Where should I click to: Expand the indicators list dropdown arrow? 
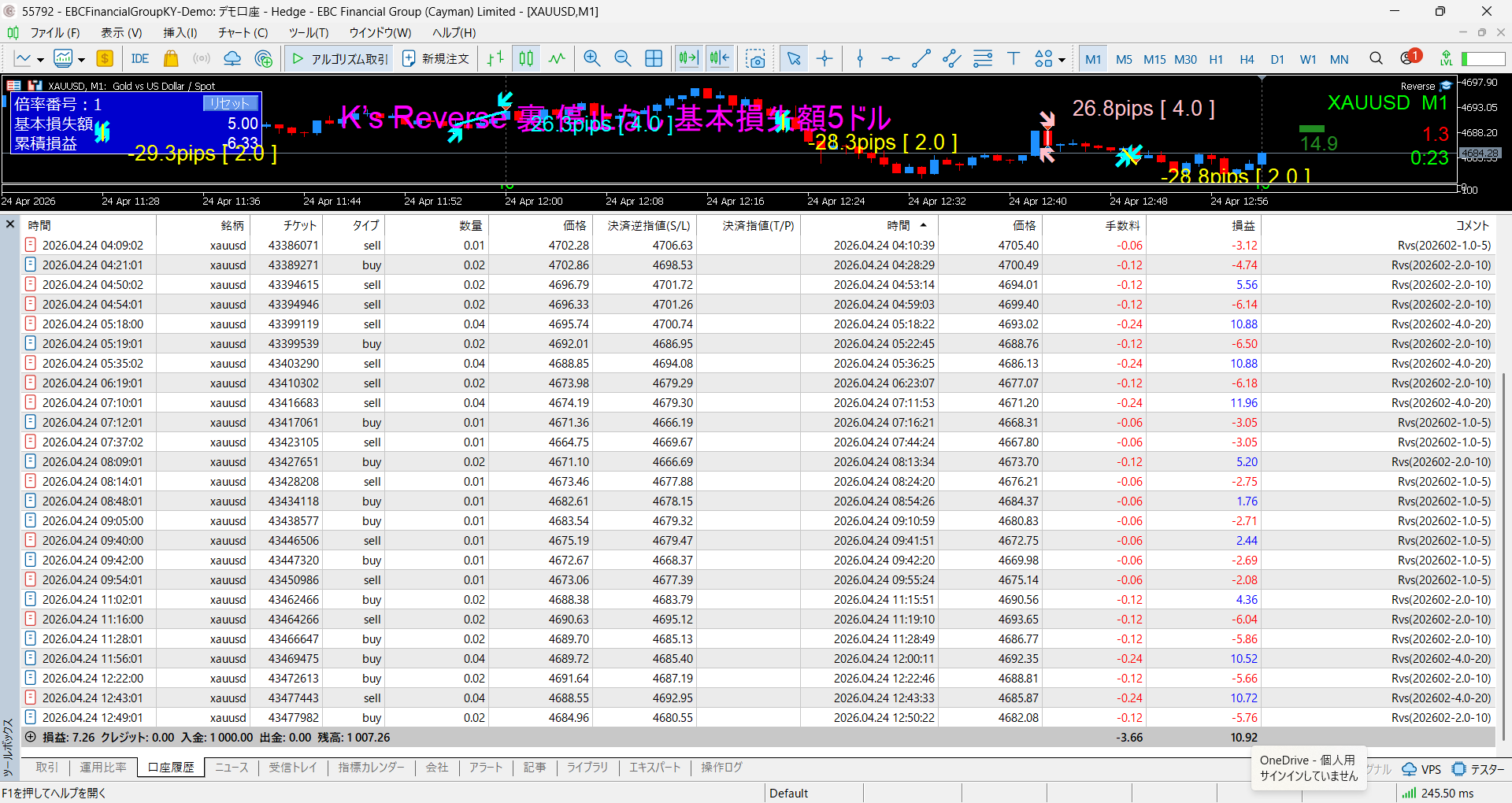click(81, 60)
